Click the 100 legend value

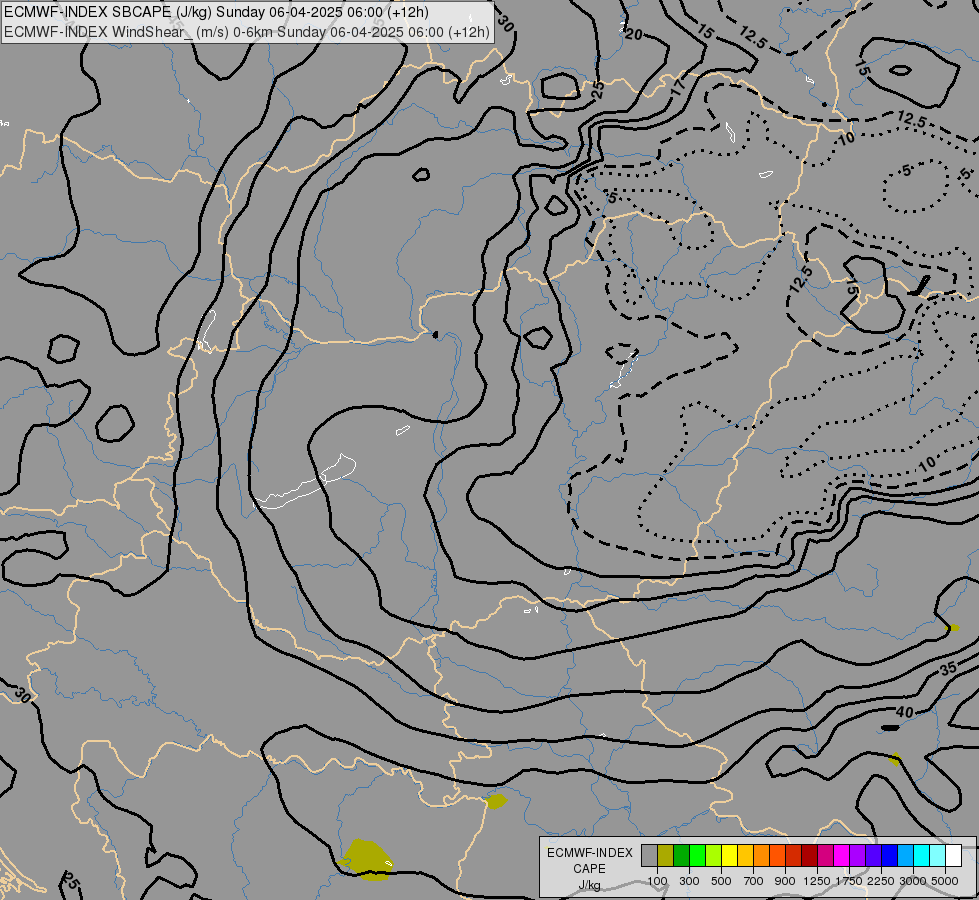click(657, 881)
